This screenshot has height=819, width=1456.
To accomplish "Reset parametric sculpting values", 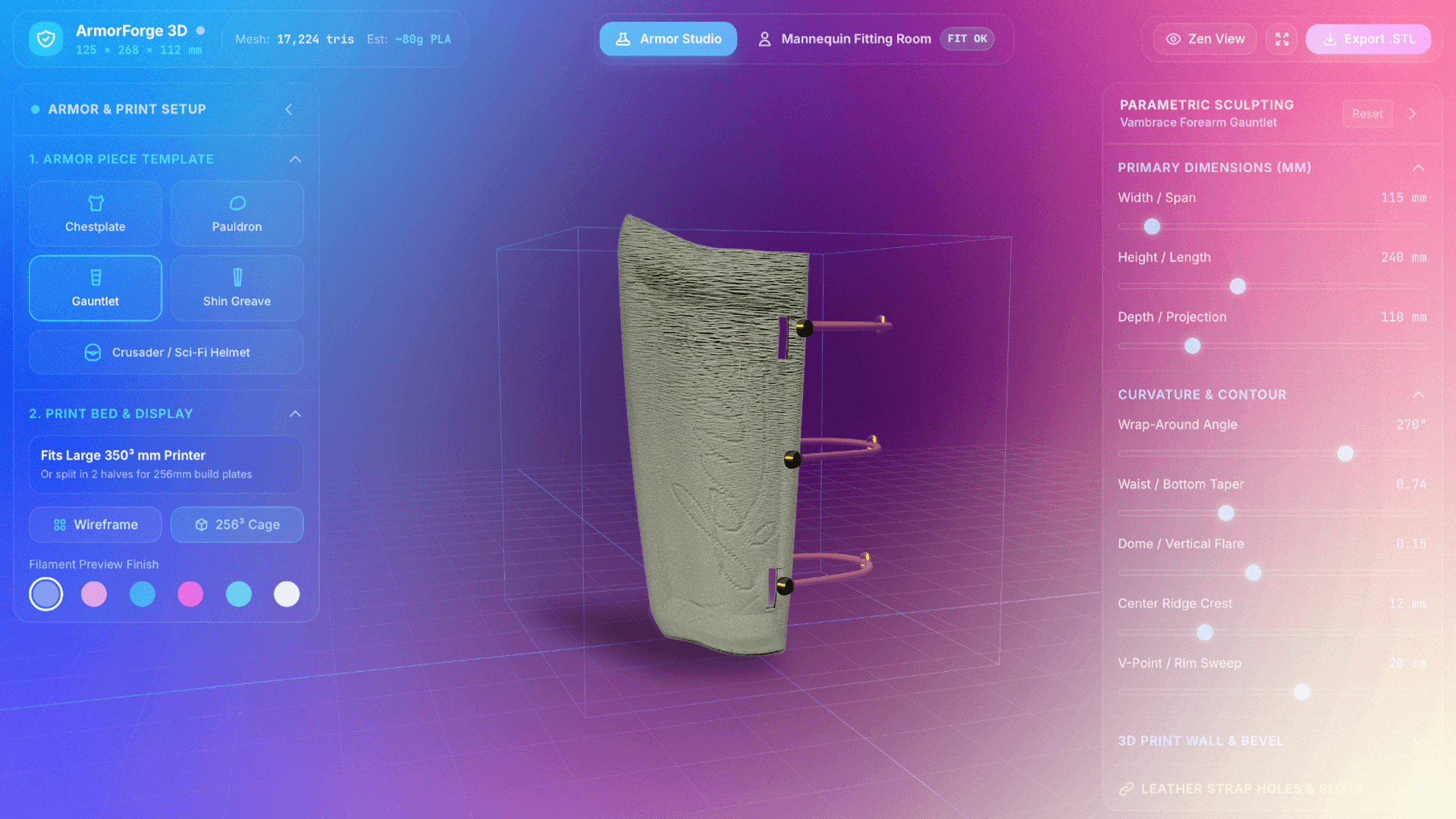I will click(x=1367, y=114).
